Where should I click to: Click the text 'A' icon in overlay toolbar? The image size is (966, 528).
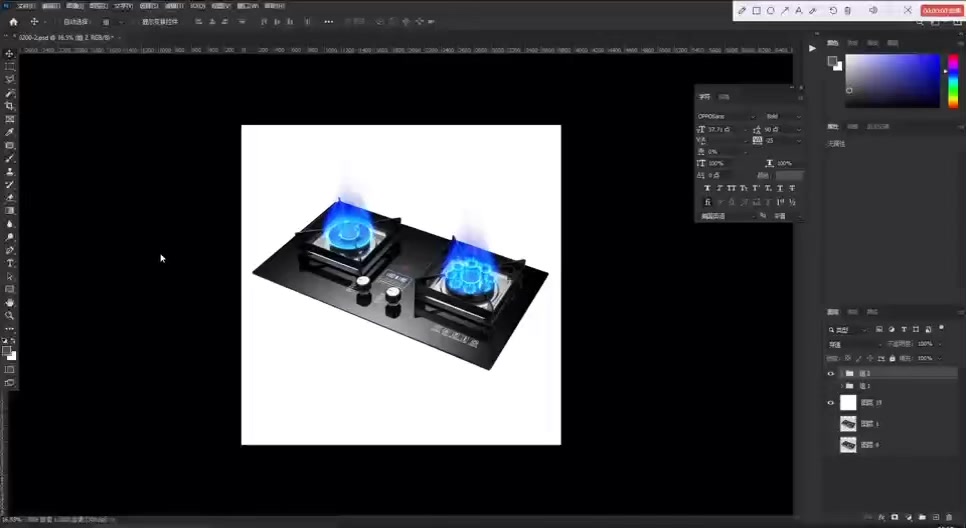tap(798, 10)
